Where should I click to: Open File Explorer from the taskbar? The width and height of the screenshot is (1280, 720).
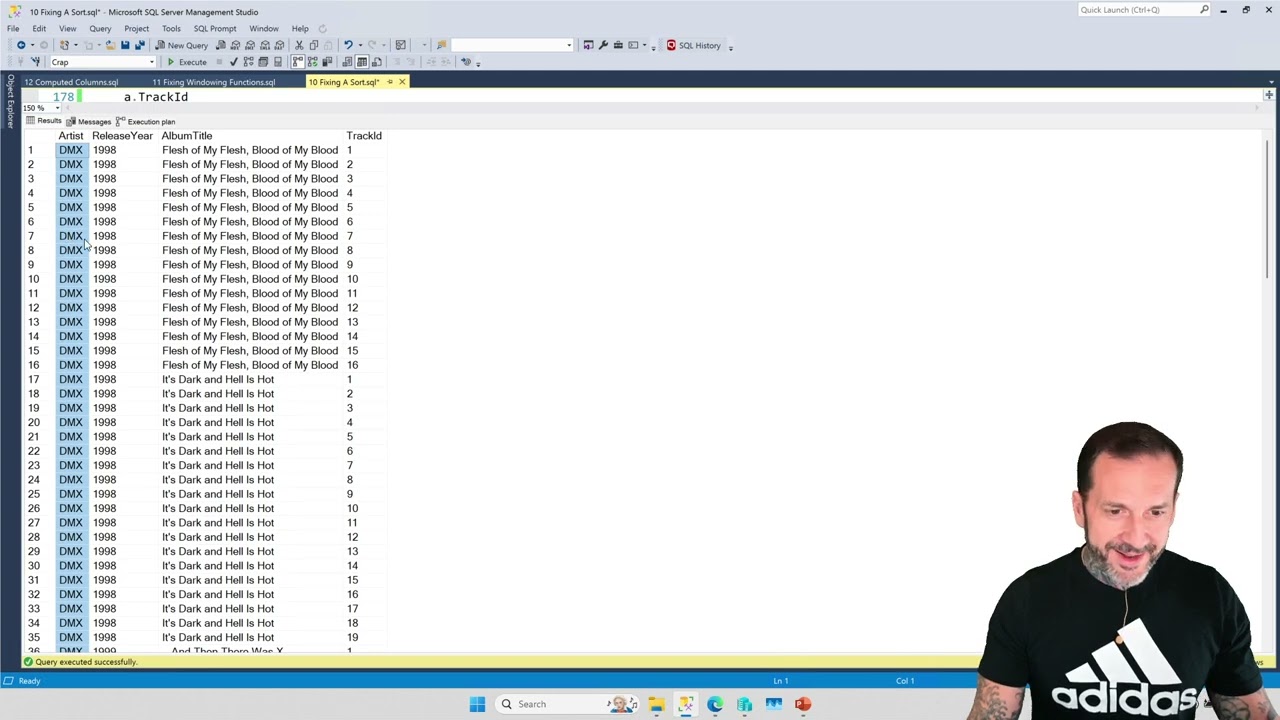656,704
